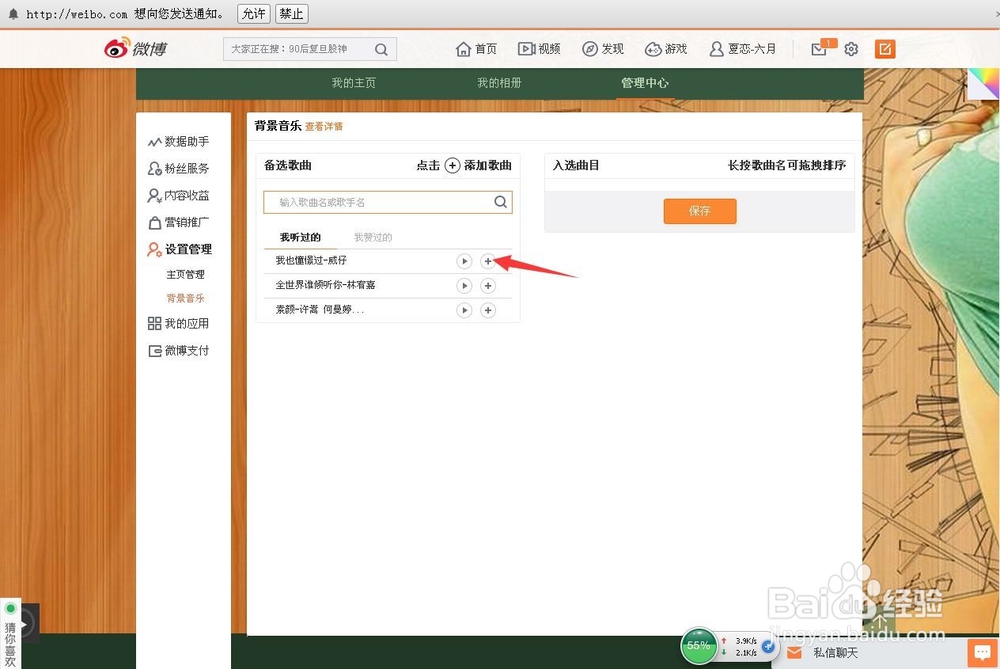Click the 添加歌曲 plus circle button
Viewport: 1000px width, 669px height.
[x=452, y=166]
